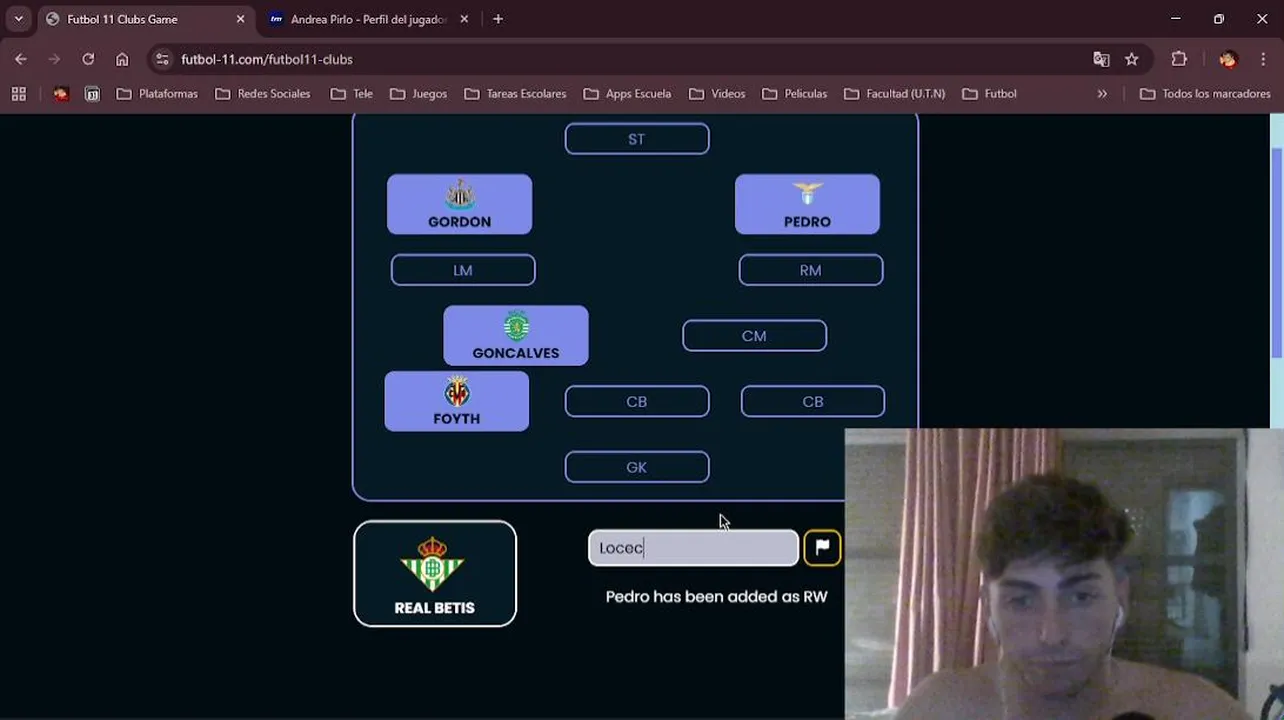Click the address bar URL
The image size is (1284, 720).
(x=267, y=59)
